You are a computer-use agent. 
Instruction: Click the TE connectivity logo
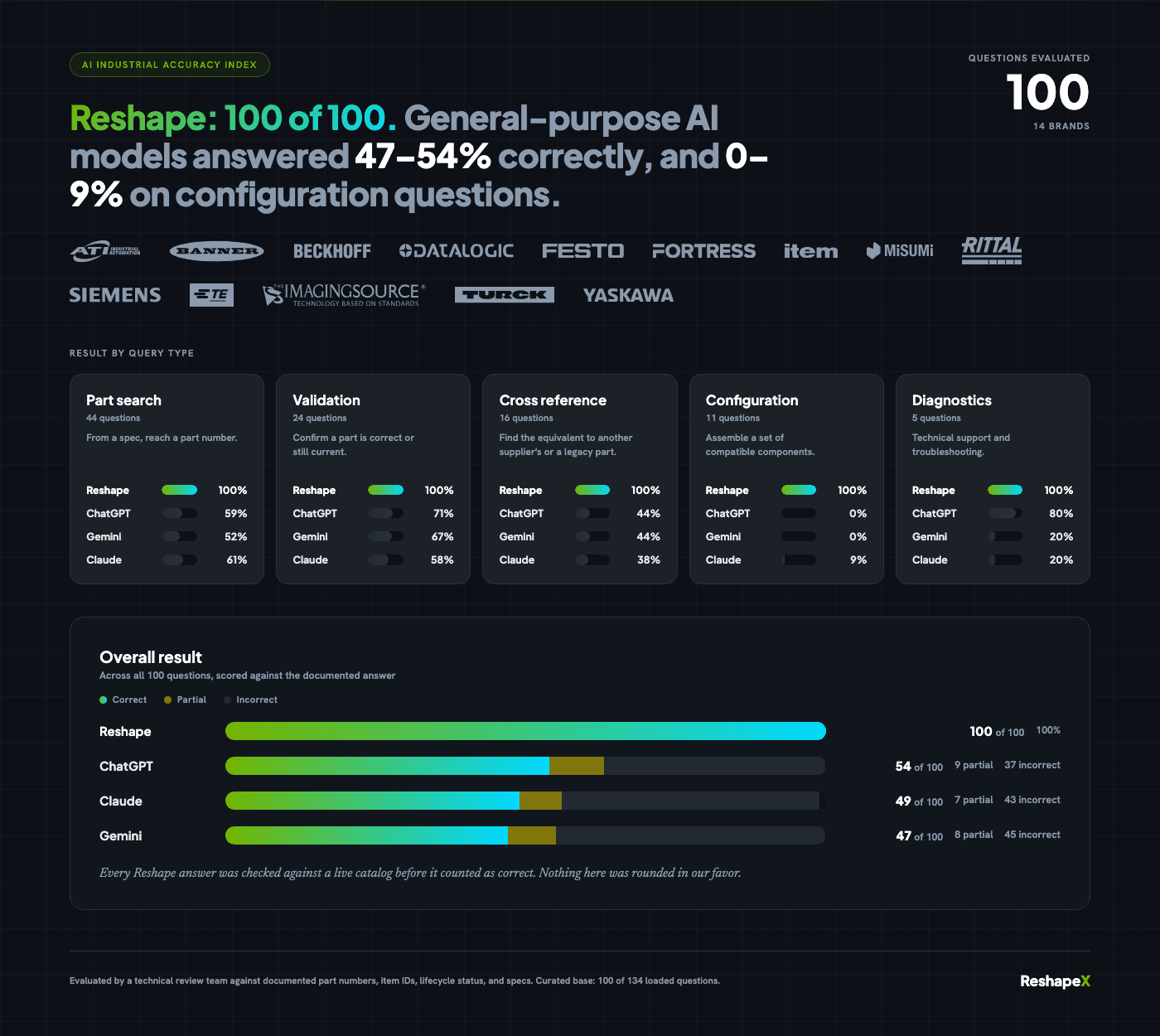pyautogui.click(x=211, y=295)
